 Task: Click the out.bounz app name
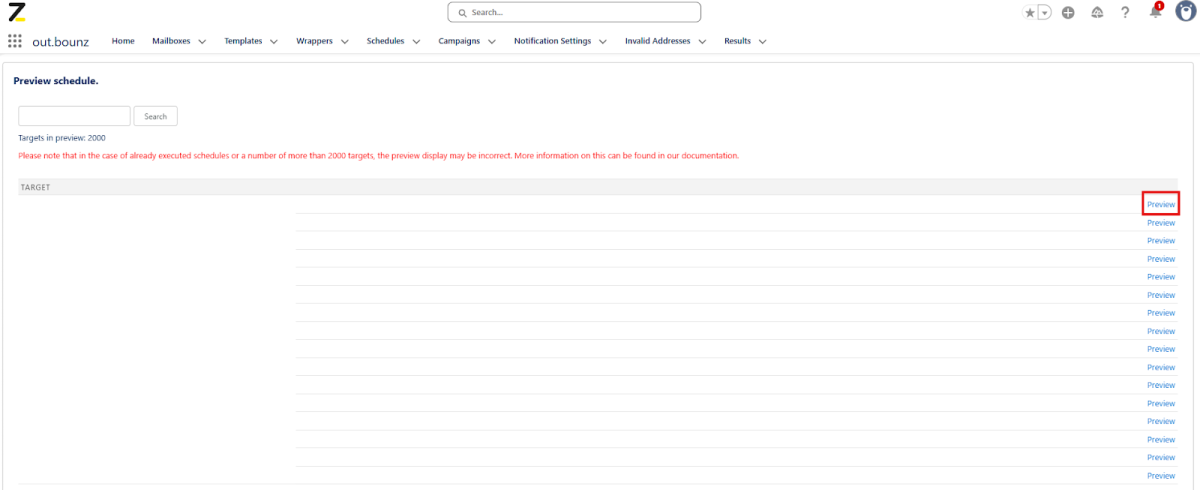pyautogui.click(x=61, y=42)
